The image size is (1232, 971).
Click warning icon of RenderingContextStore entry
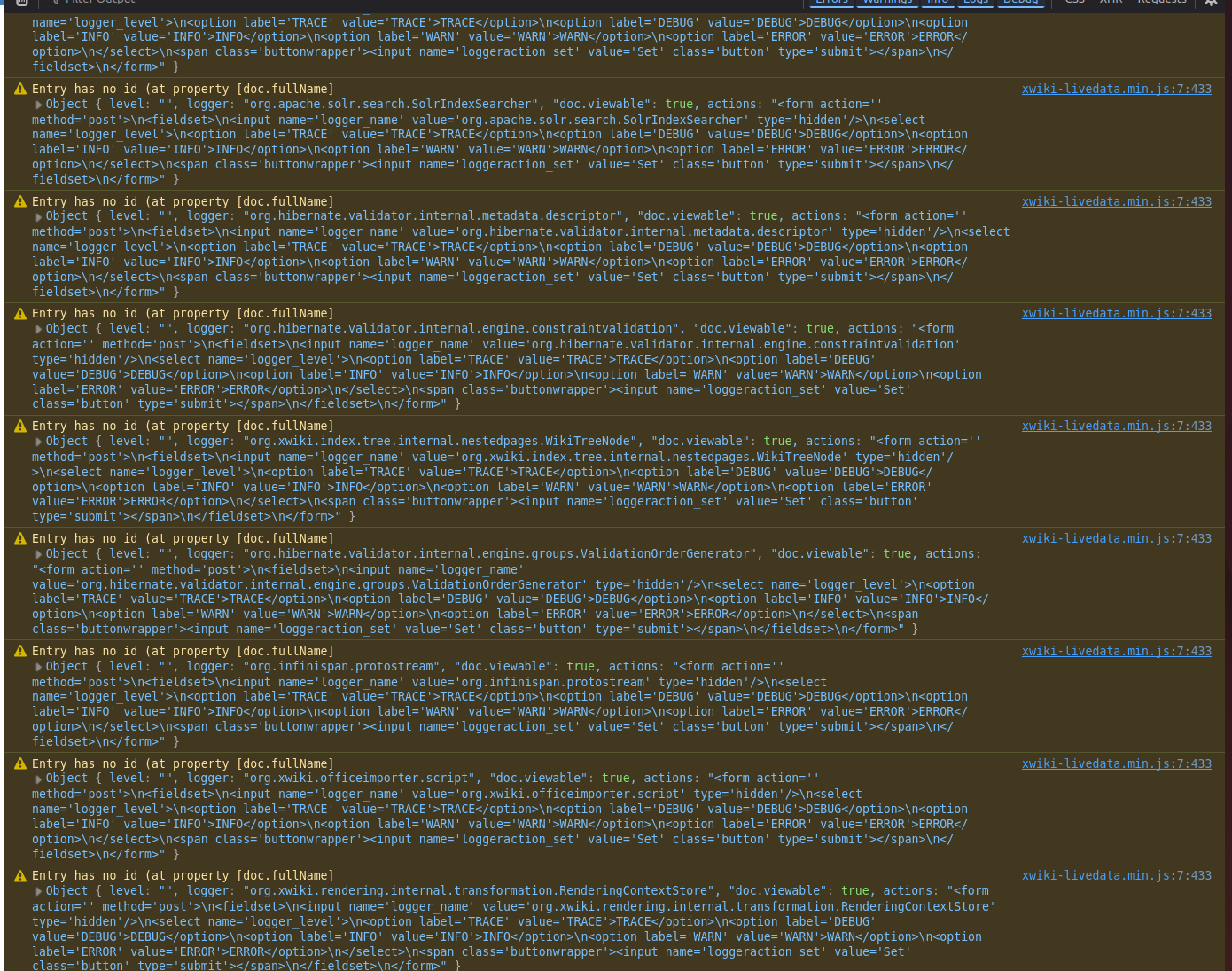(x=19, y=875)
